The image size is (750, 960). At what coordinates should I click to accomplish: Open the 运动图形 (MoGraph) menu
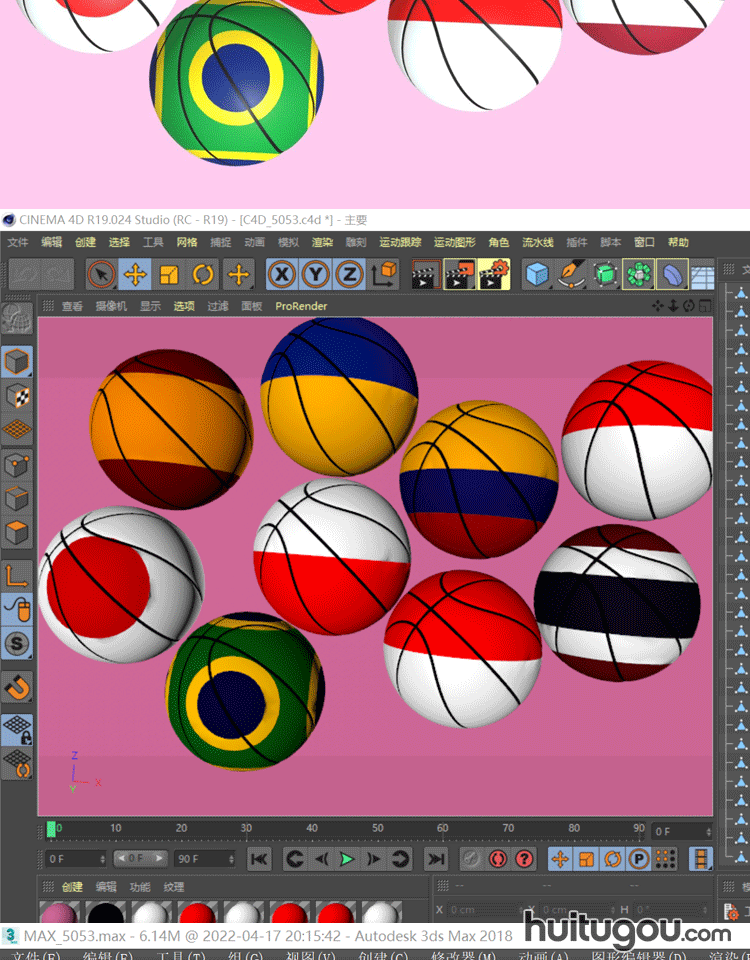(455, 242)
